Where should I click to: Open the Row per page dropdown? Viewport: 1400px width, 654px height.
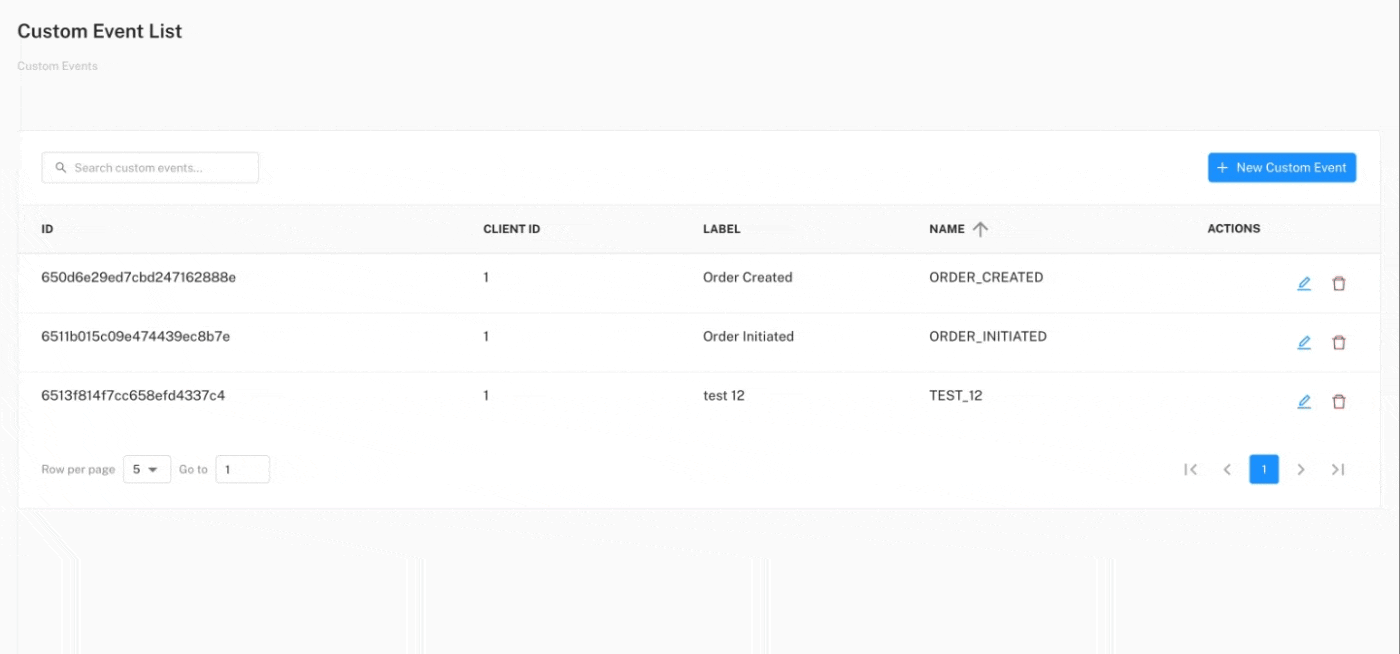(x=146, y=469)
